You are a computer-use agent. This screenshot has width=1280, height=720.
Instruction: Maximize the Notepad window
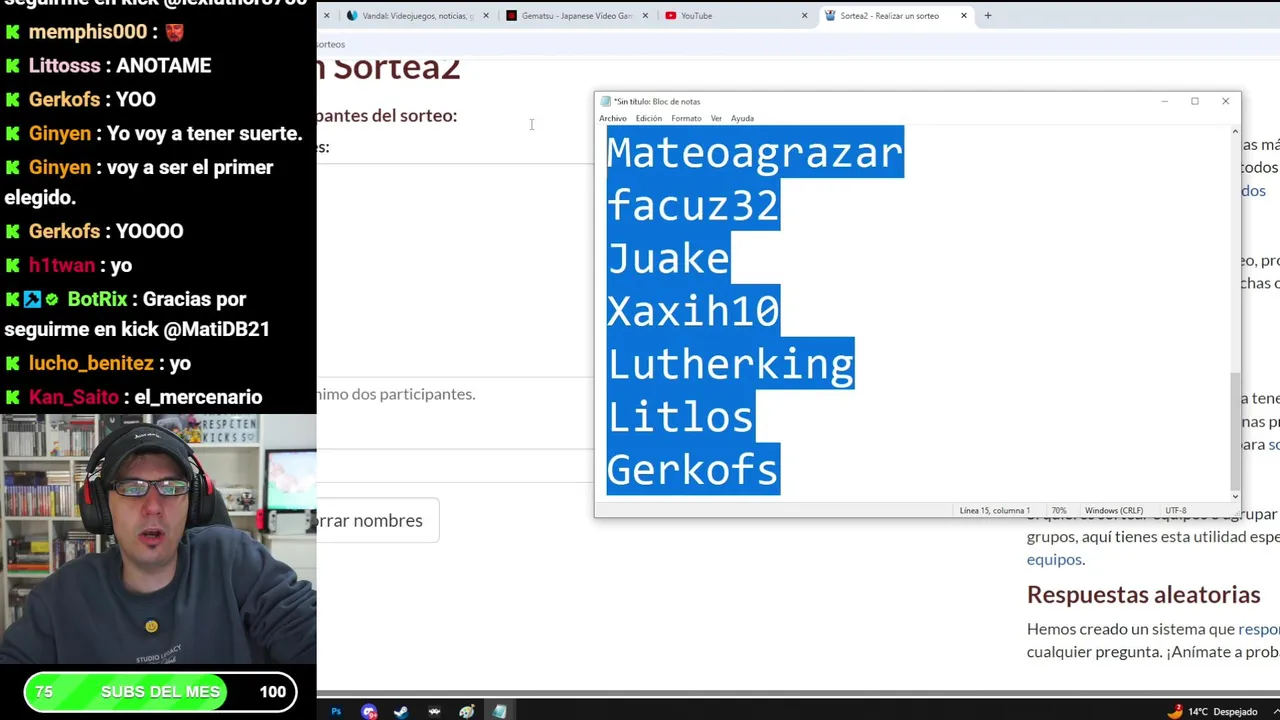(x=1194, y=101)
